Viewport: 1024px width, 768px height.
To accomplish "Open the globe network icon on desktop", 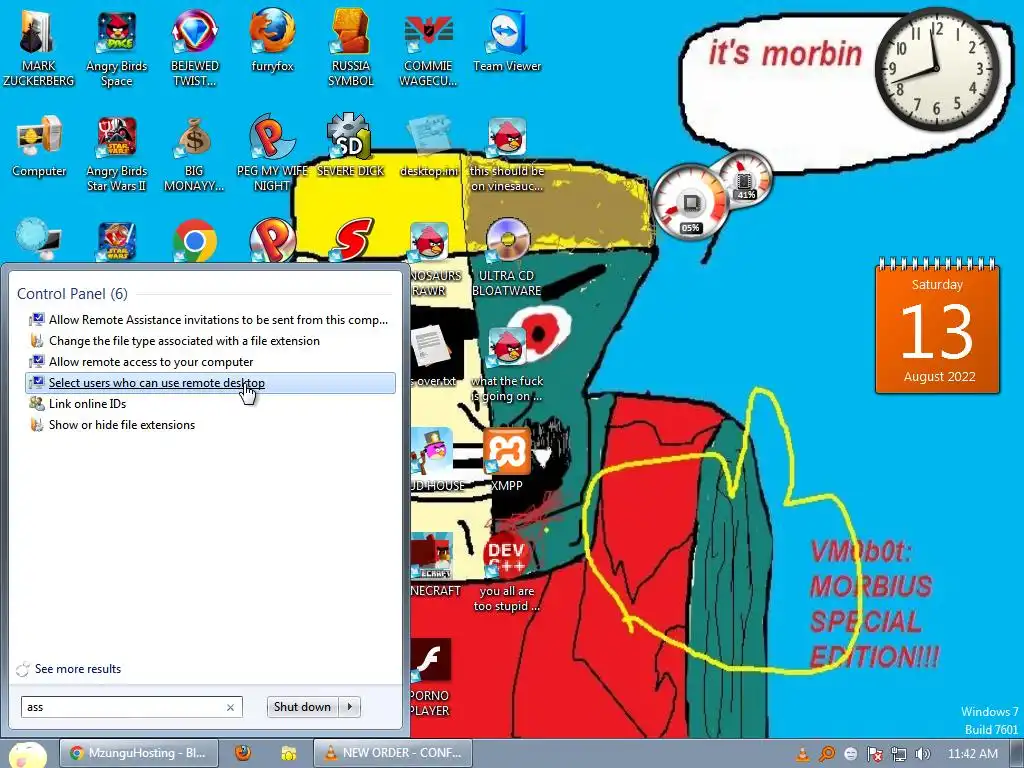I will click(38, 240).
